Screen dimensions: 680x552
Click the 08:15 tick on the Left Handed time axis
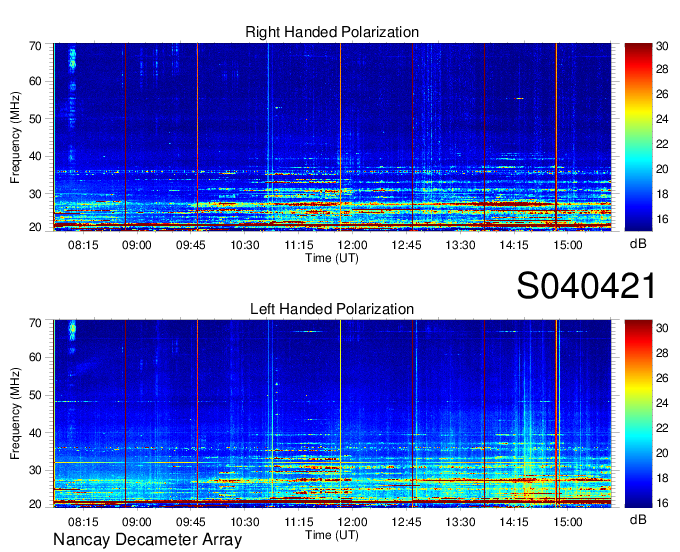(x=83, y=522)
